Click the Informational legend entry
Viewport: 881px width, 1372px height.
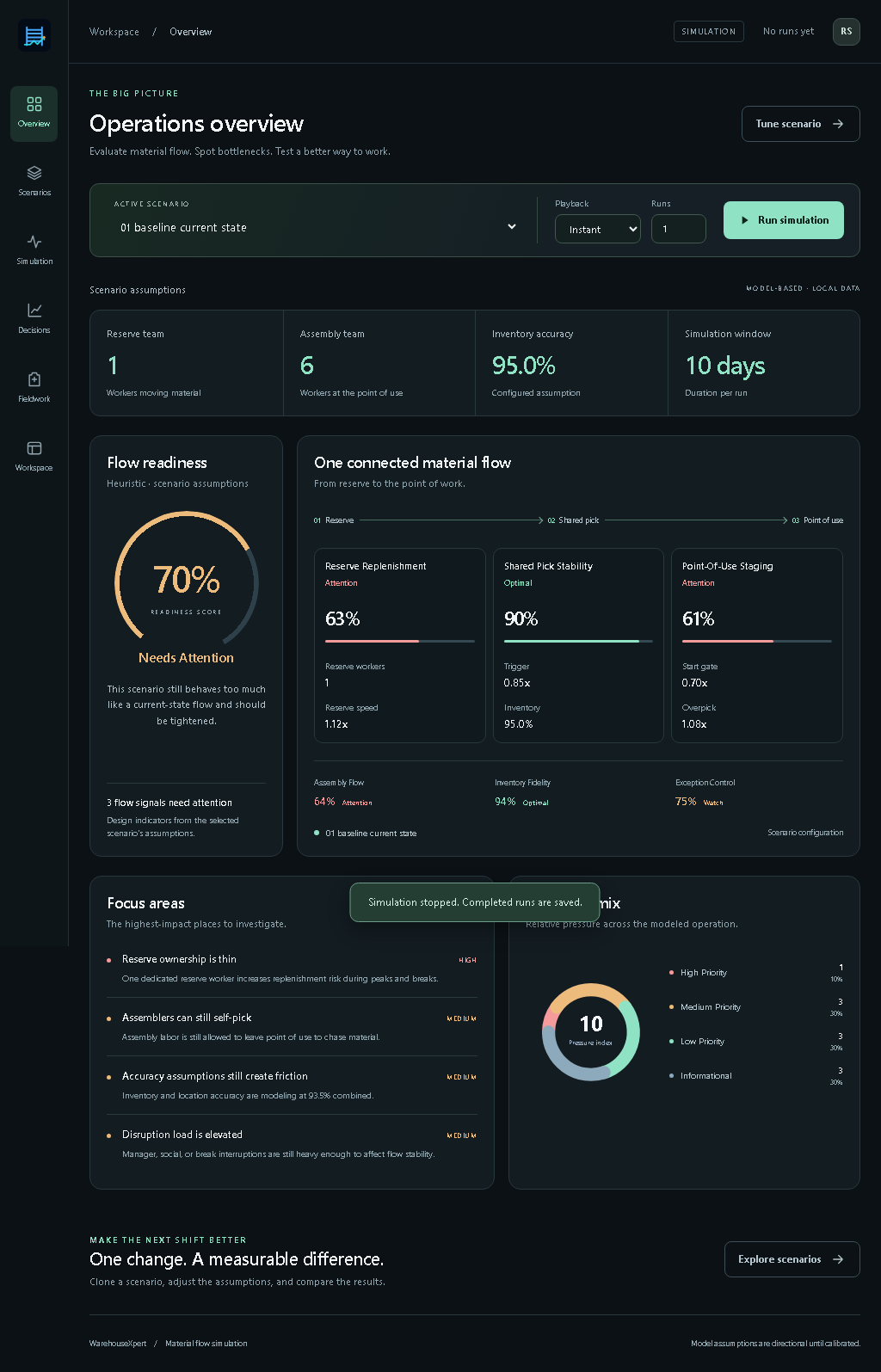click(756, 1076)
